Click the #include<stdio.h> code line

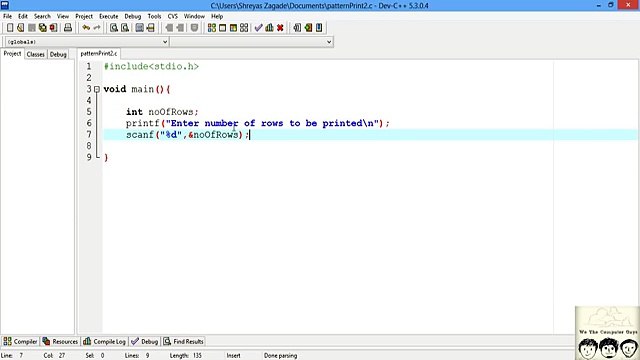pos(151,66)
